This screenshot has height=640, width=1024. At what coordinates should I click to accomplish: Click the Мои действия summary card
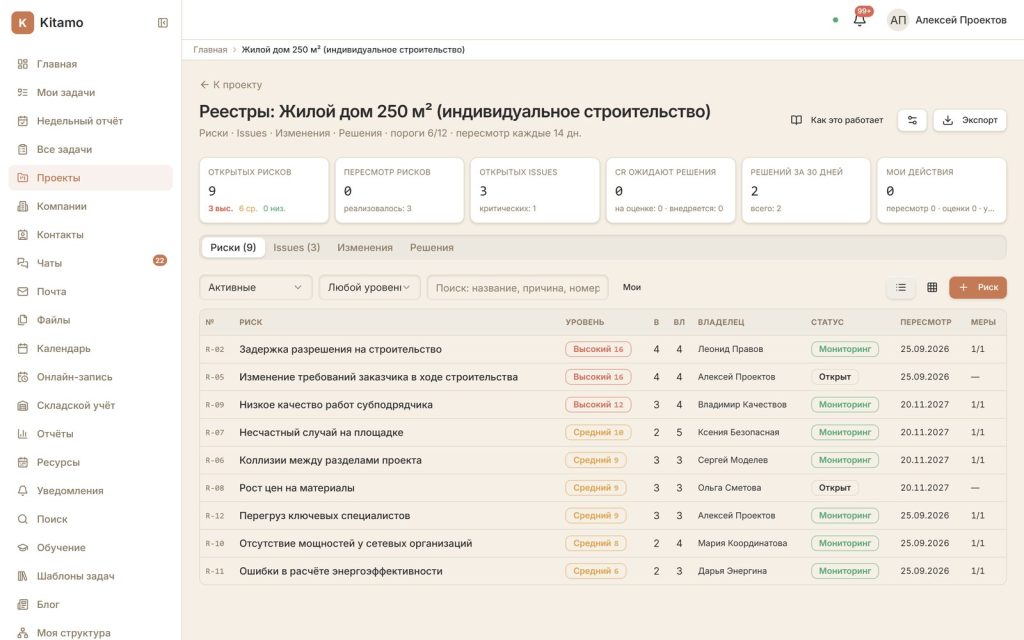(941, 190)
